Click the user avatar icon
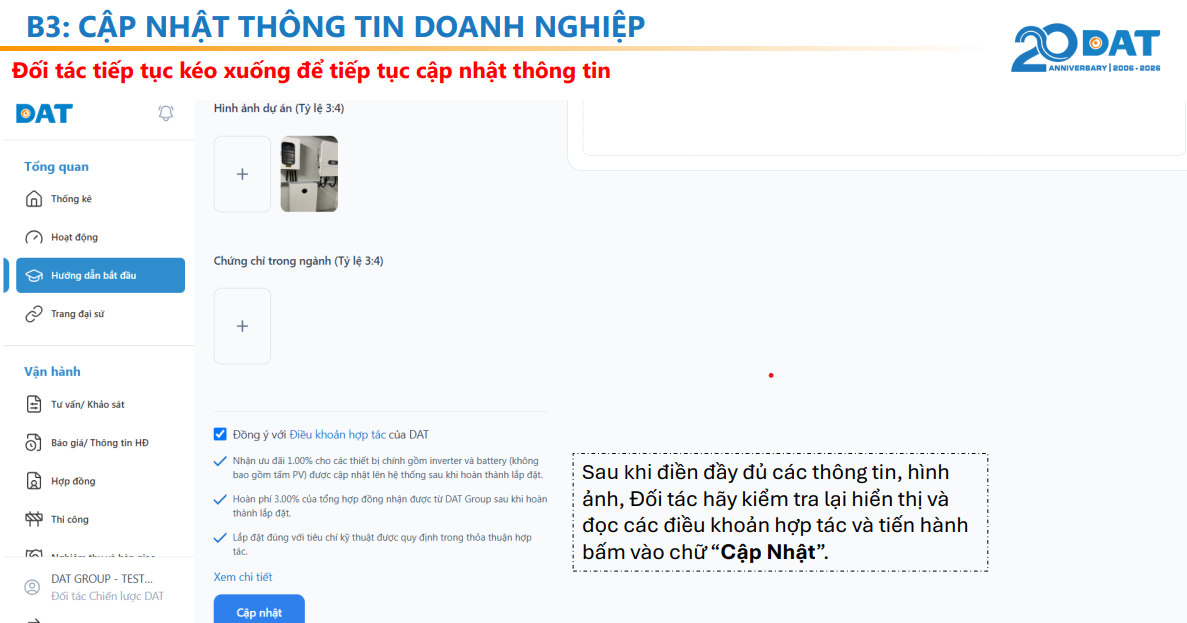The width and height of the screenshot is (1187, 623). click(32, 587)
